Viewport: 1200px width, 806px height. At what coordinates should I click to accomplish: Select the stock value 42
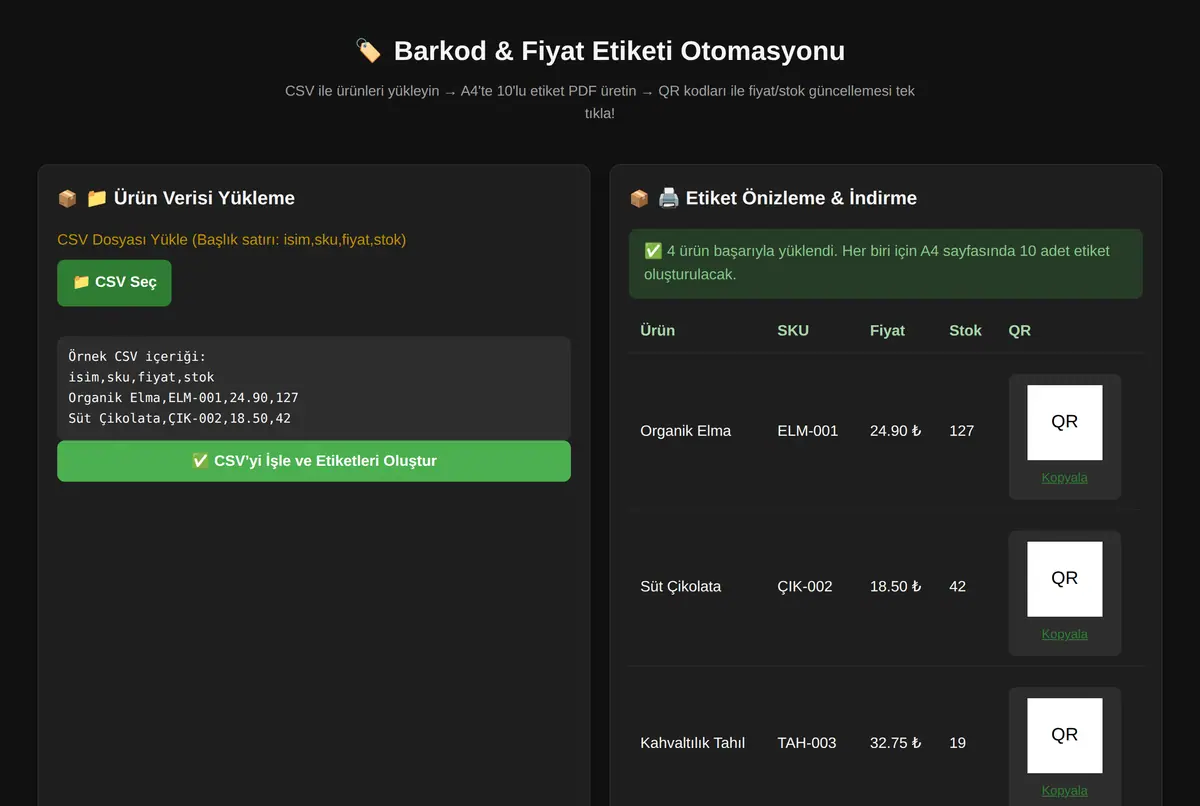click(957, 587)
